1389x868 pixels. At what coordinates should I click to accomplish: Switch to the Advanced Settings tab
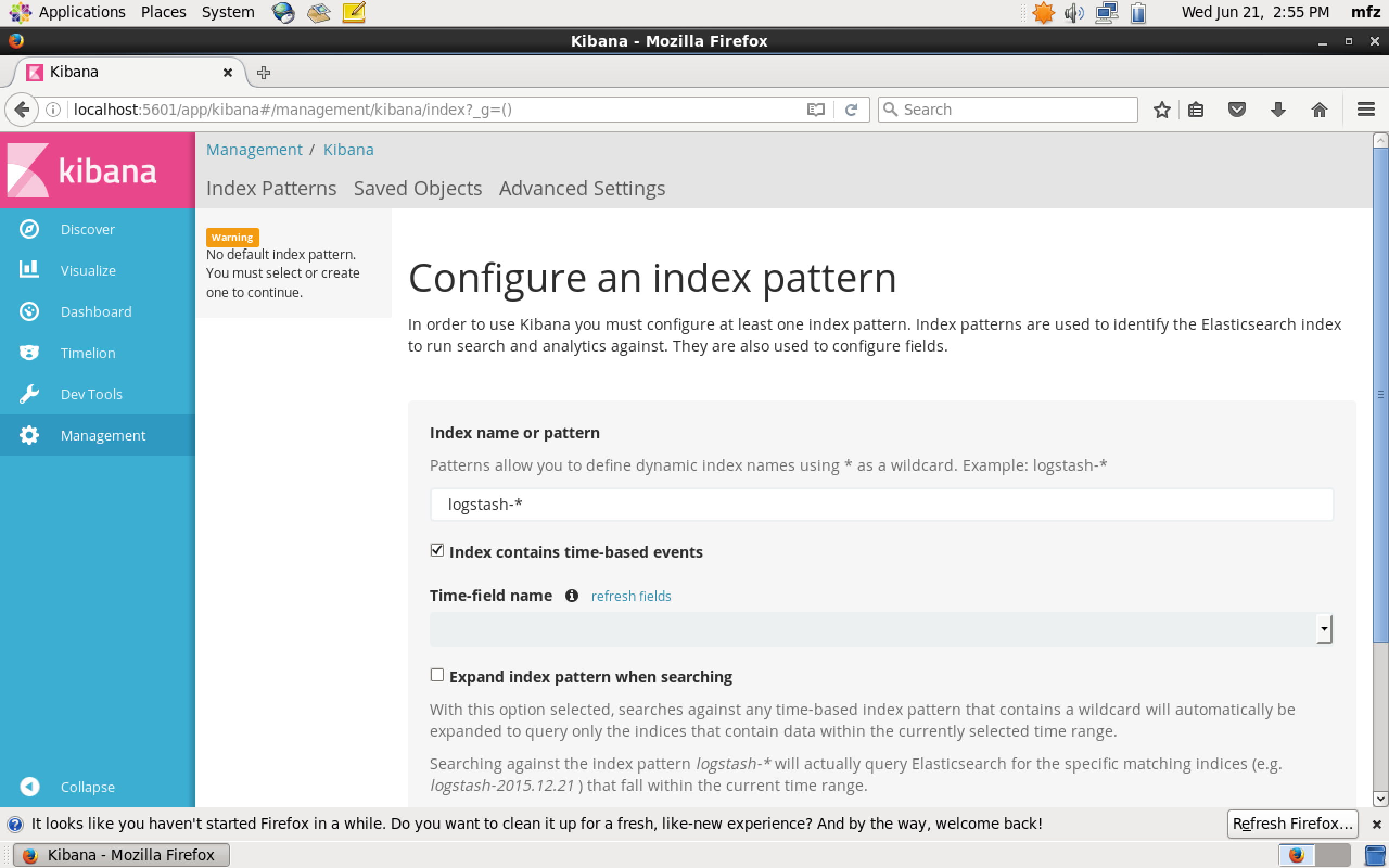(x=582, y=188)
